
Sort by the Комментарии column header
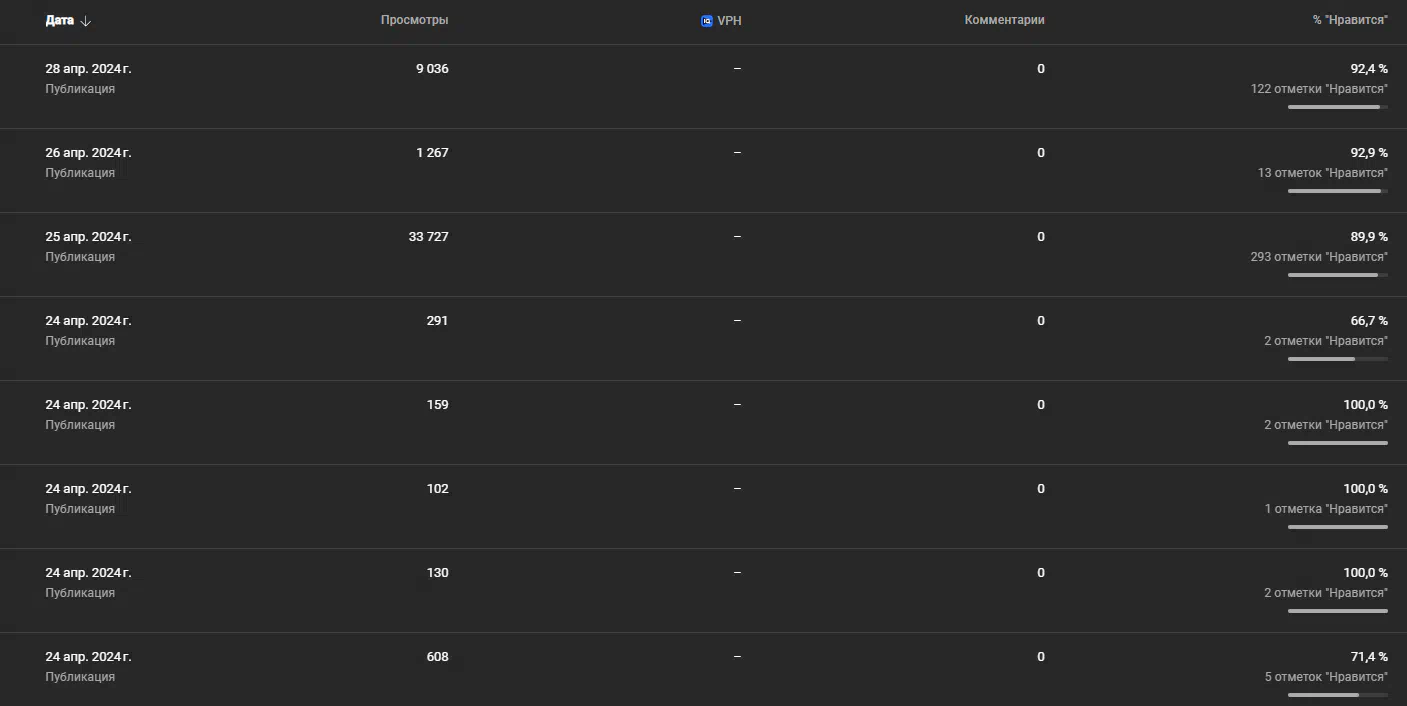1004,20
